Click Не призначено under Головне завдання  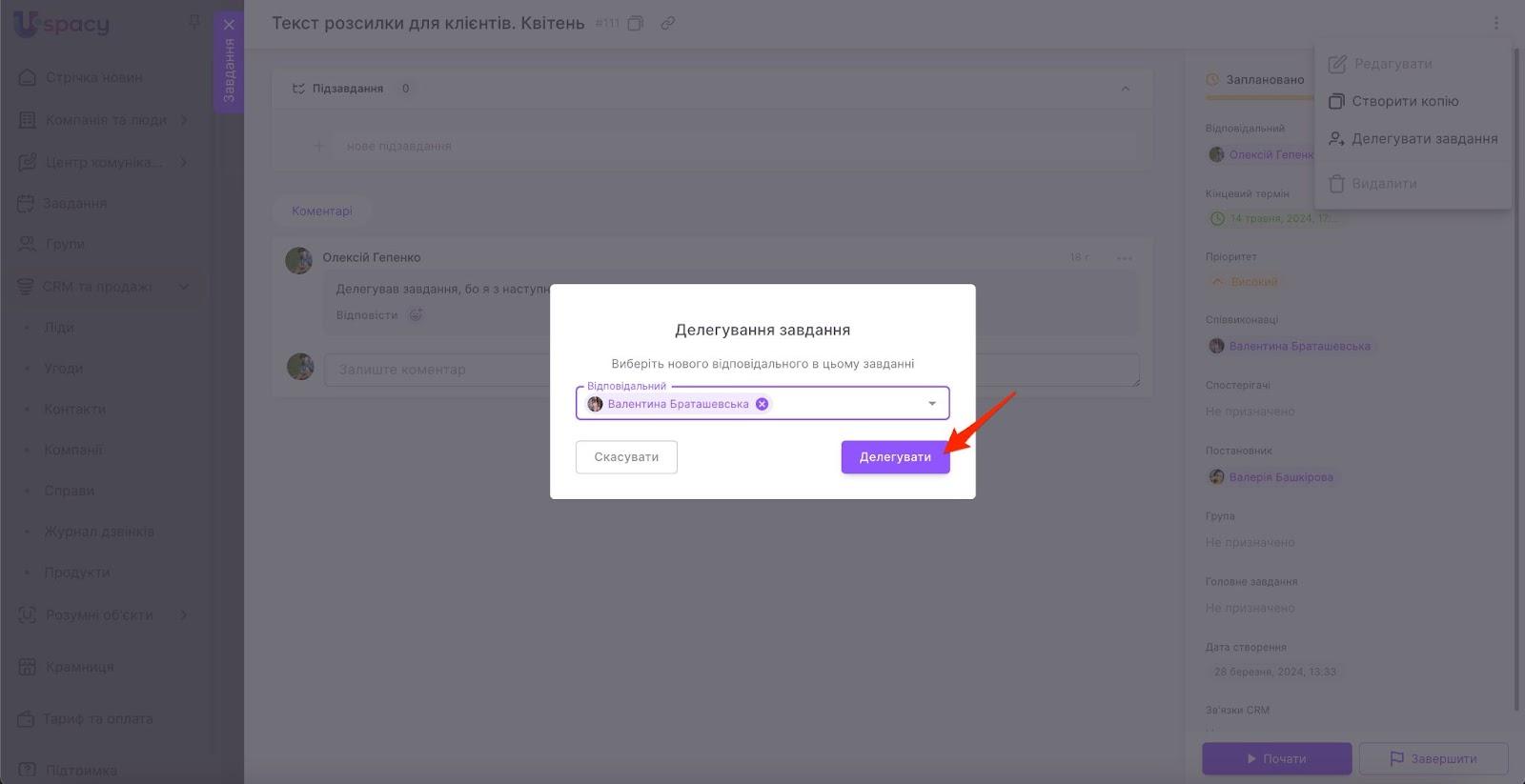1250,608
